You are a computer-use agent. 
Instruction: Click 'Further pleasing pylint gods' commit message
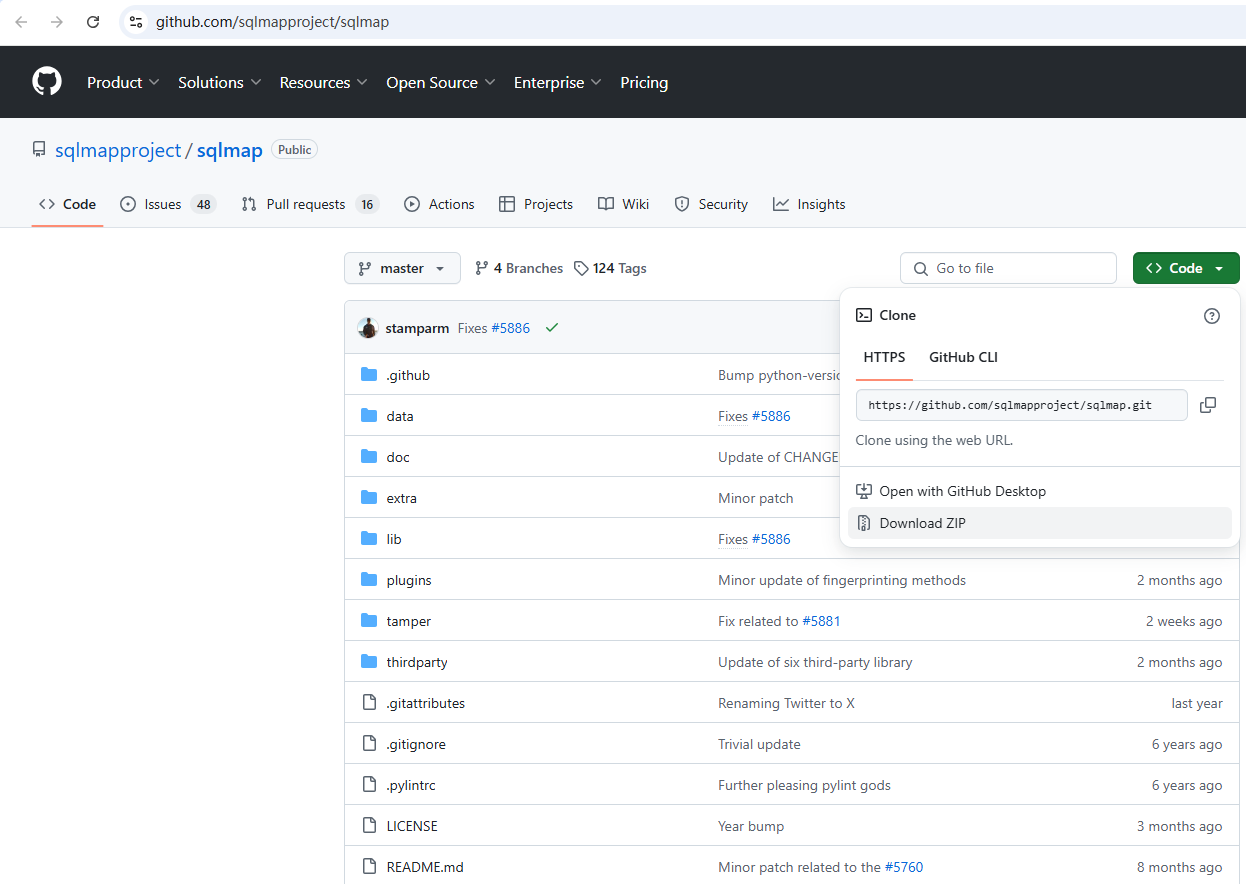pyautogui.click(x=804, y=785)
